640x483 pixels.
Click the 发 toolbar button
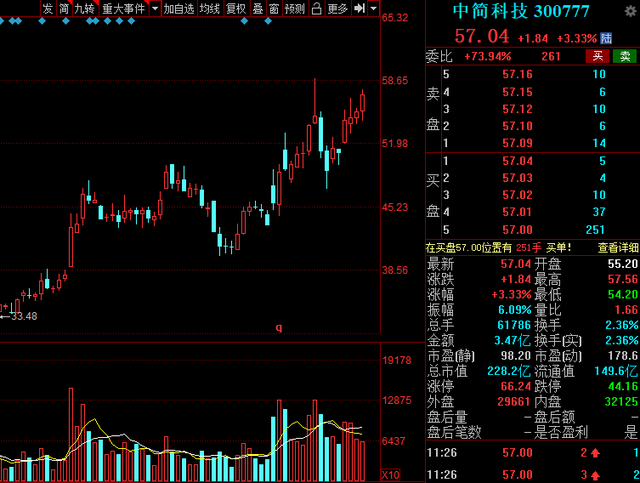click(x=48, y=8)
